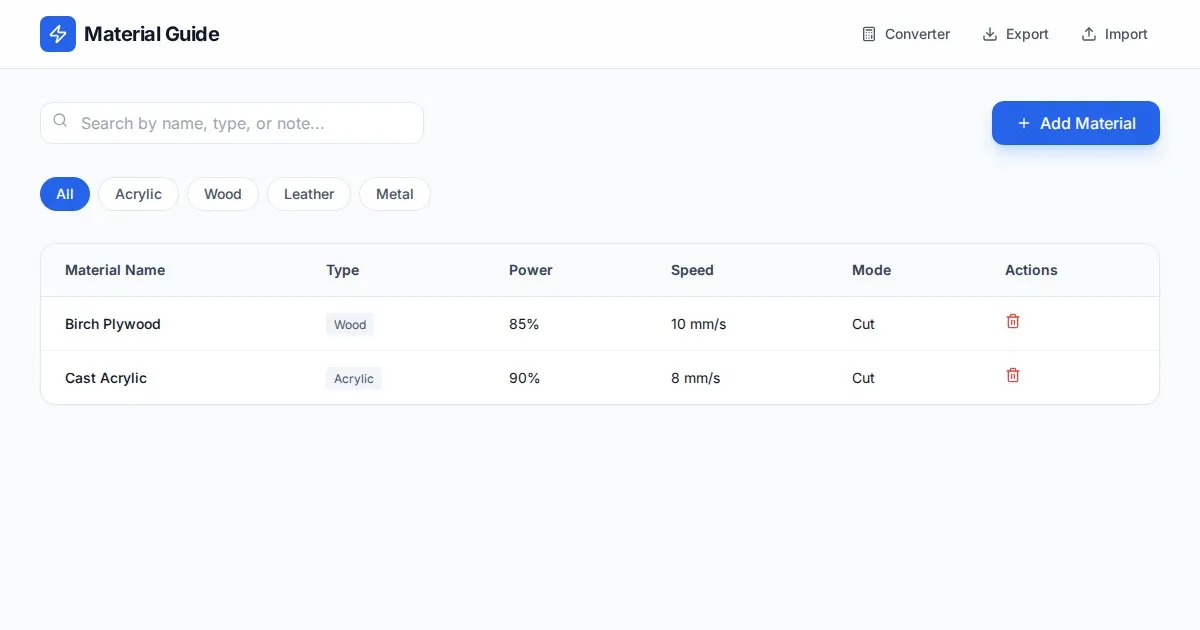Select the Birch Plywood name cell

click(113, 324)
